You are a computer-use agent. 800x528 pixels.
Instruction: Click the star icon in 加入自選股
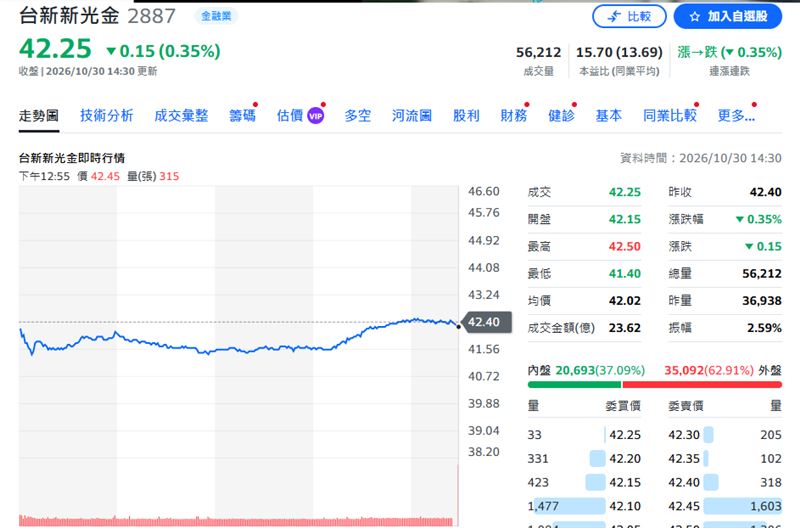point(694,17)
